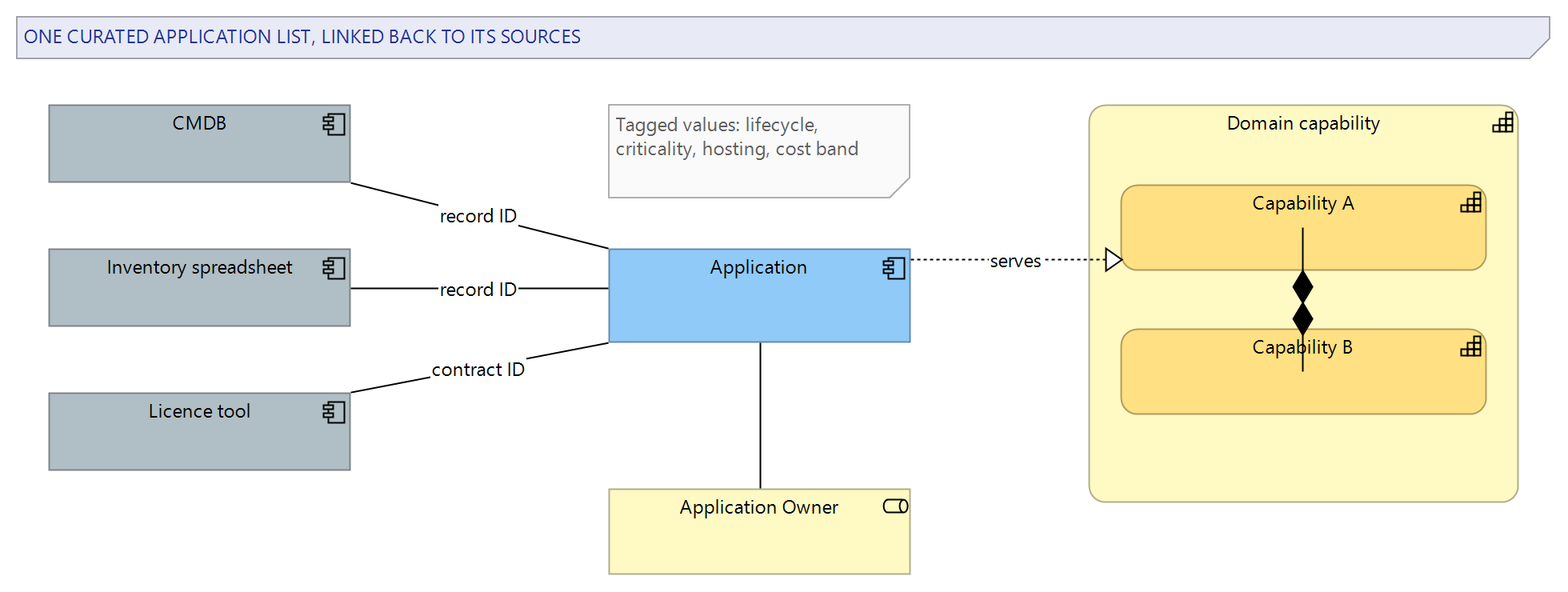
Task: Click the component icon on the Application box
Action: click(x=894, y=268)
